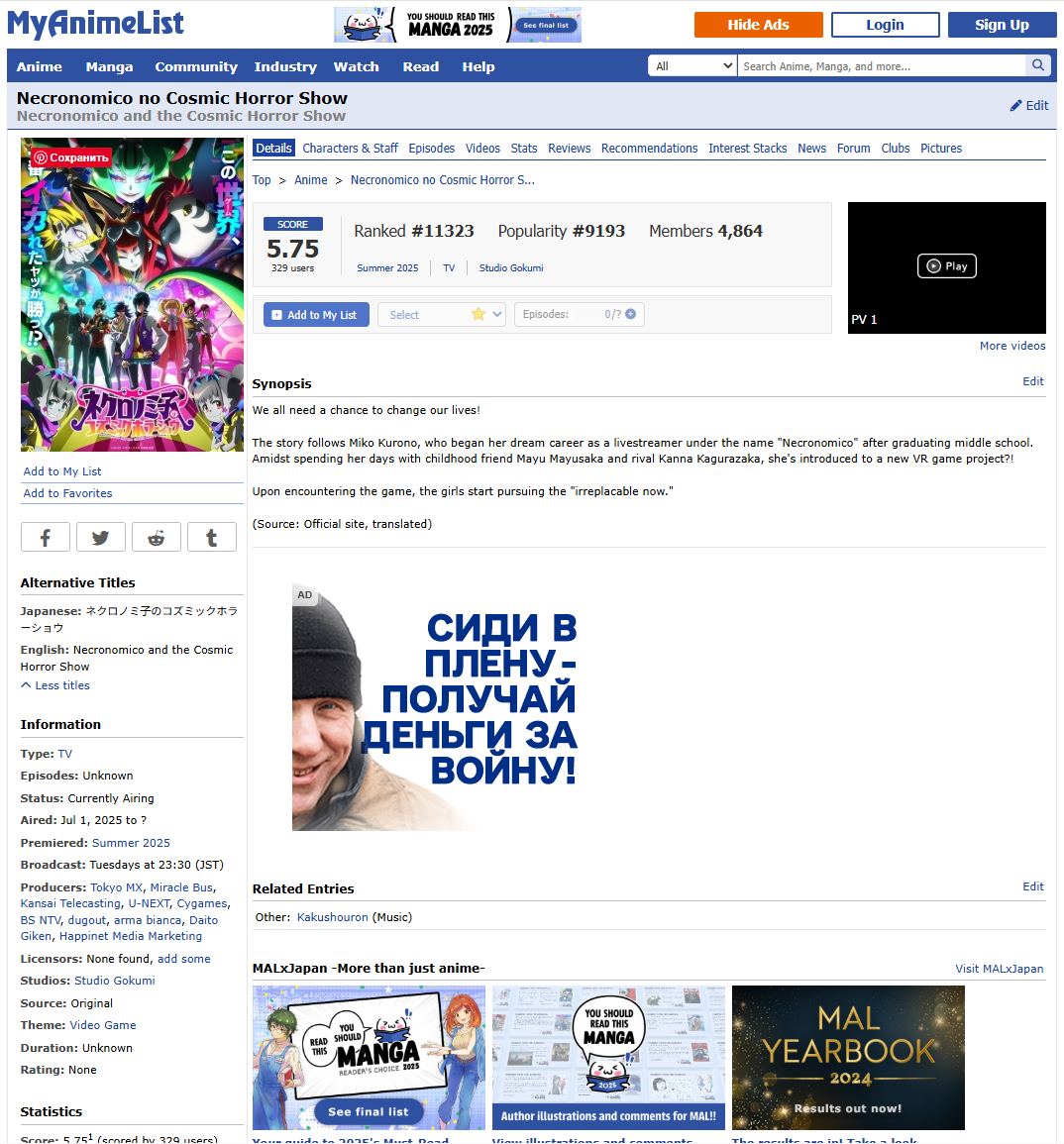Click the episode increment plus icon
1064x1144 pixels.
click(630, 314)
